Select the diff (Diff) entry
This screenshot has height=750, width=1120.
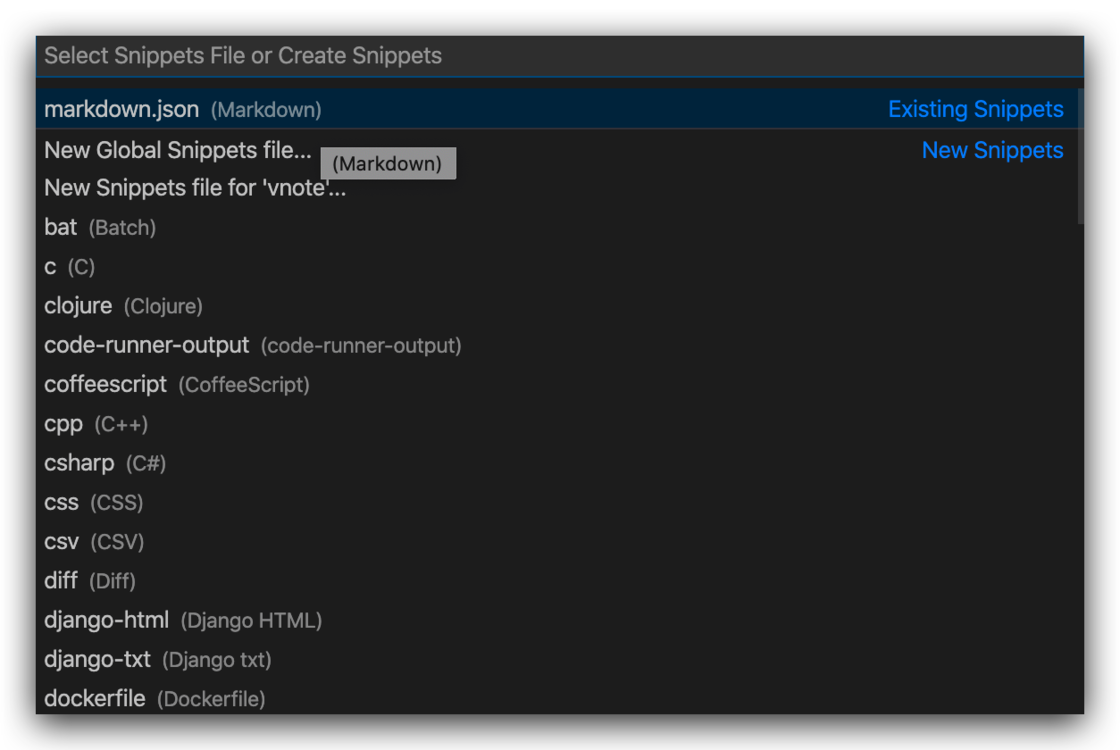[90, 581]
